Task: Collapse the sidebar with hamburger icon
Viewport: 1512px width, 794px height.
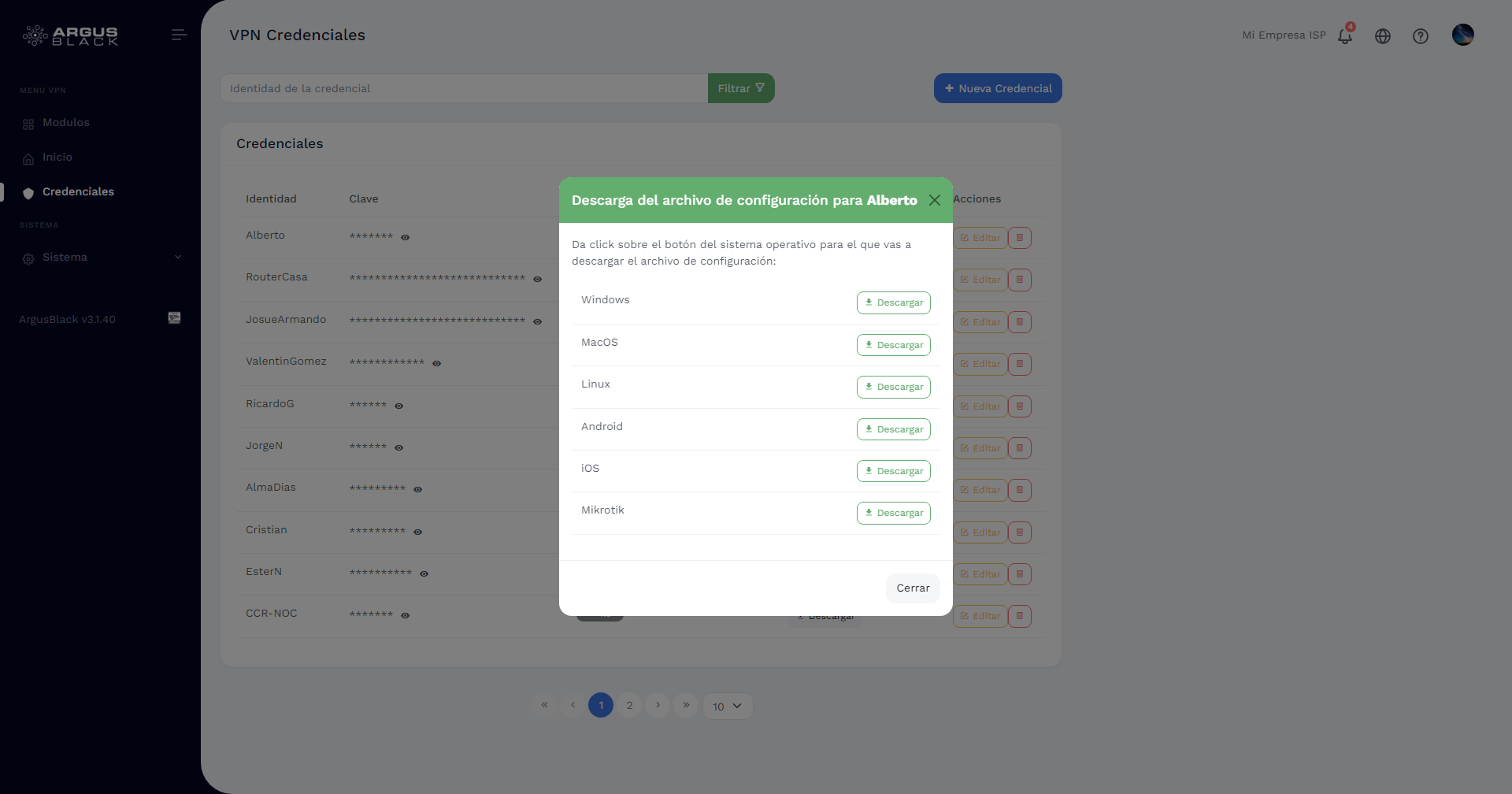Action: tap(180, 35)
